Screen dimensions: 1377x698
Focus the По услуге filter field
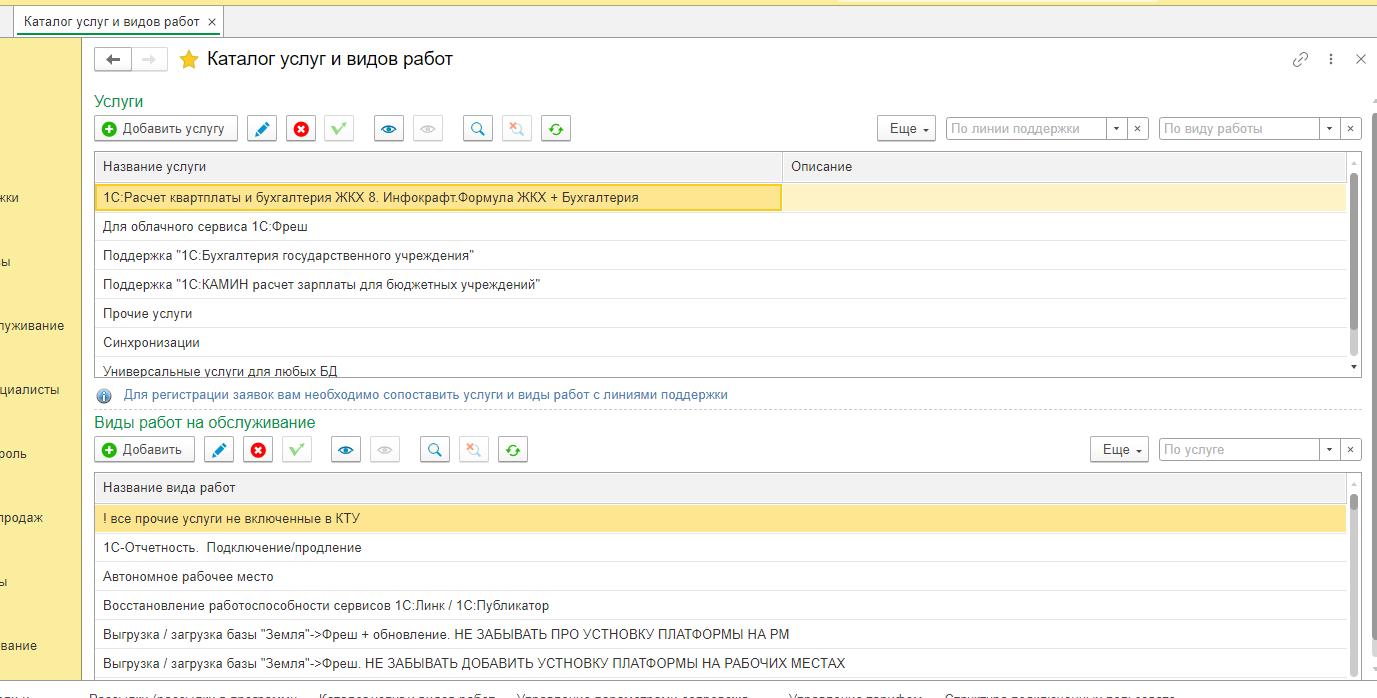pyautogui.click(x=1240, y=450)
